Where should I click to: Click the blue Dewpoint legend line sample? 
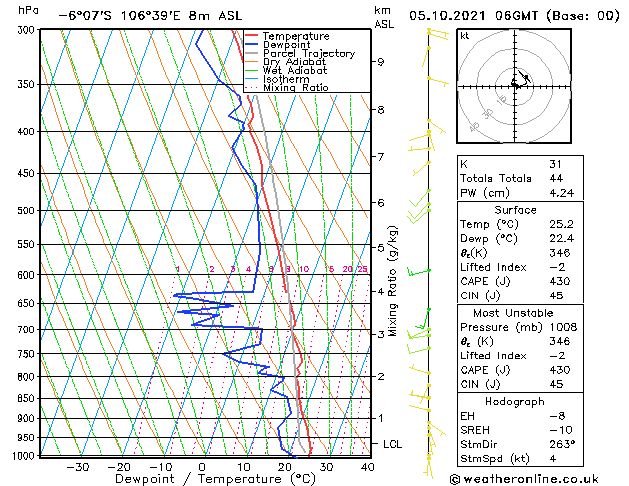252,45
